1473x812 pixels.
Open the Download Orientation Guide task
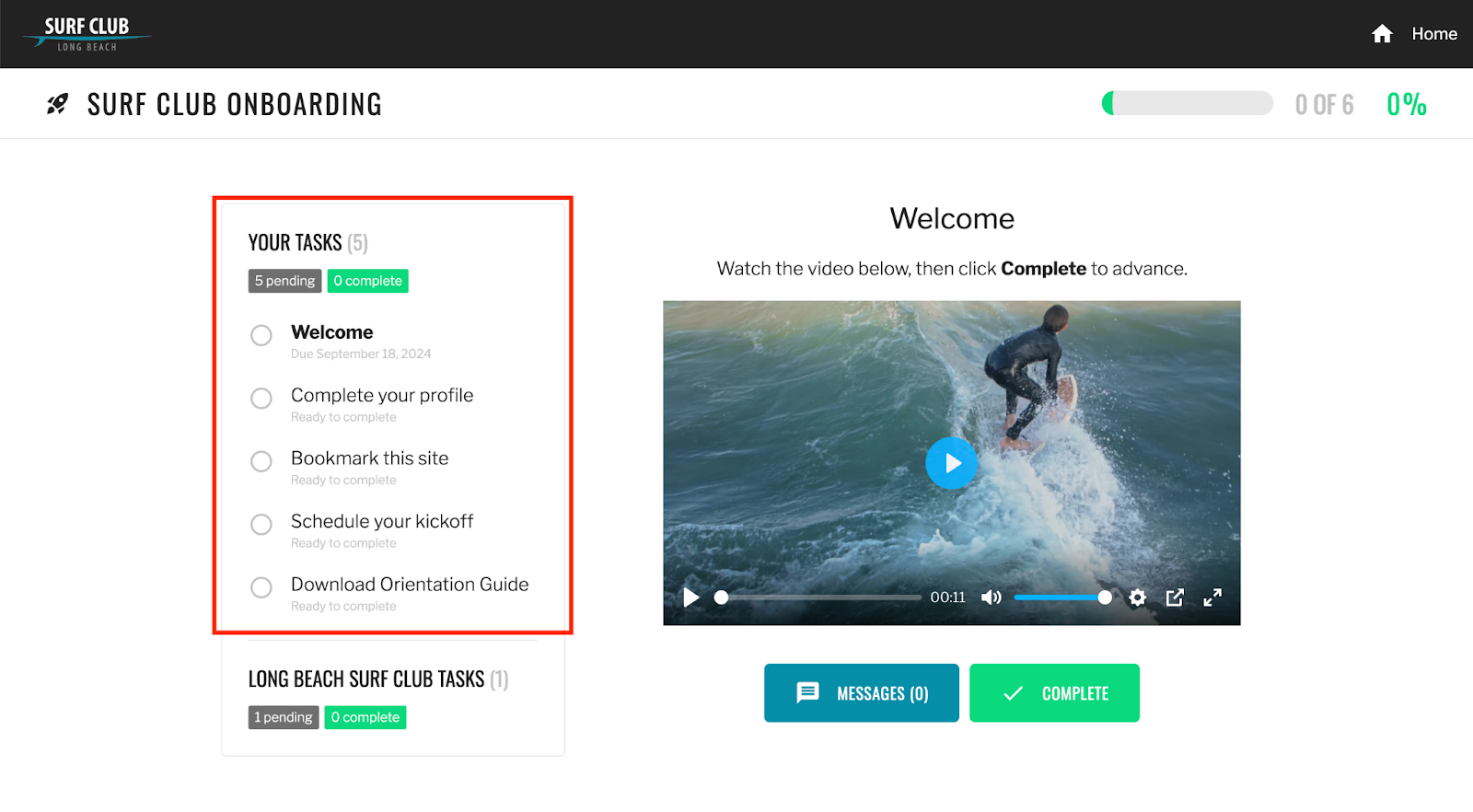(410, 585)
